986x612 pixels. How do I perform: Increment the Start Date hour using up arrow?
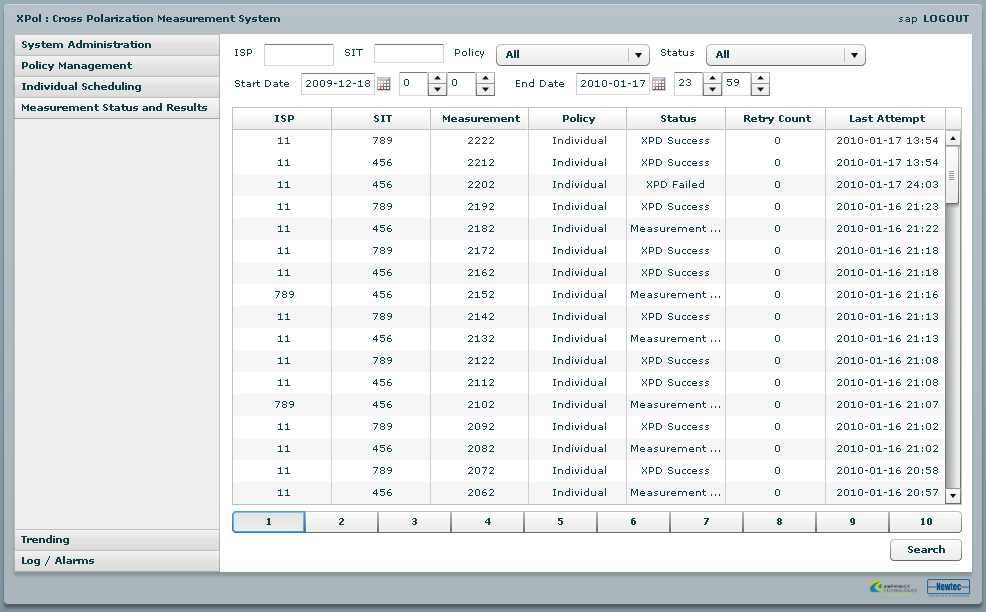(x=437, y=79)
